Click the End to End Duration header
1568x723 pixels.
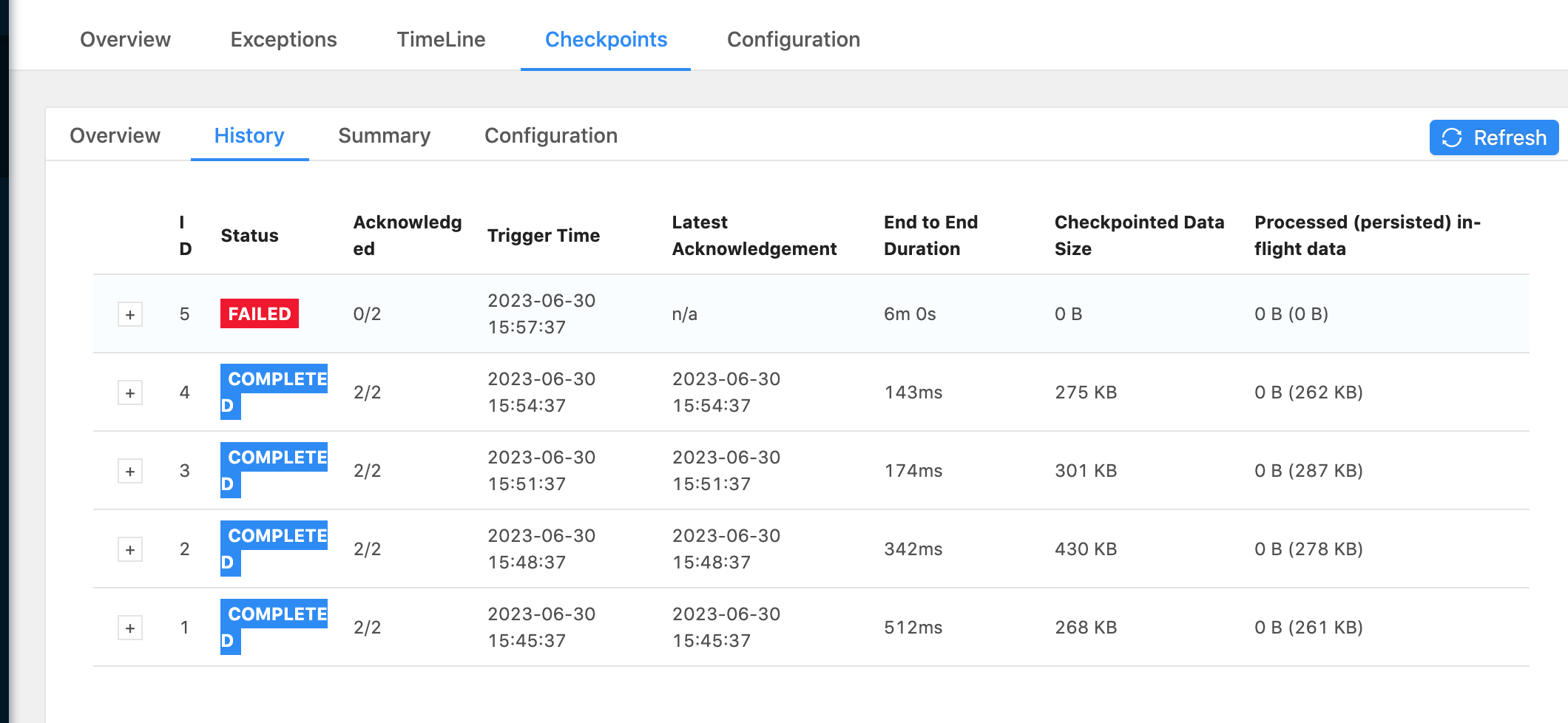930,235
